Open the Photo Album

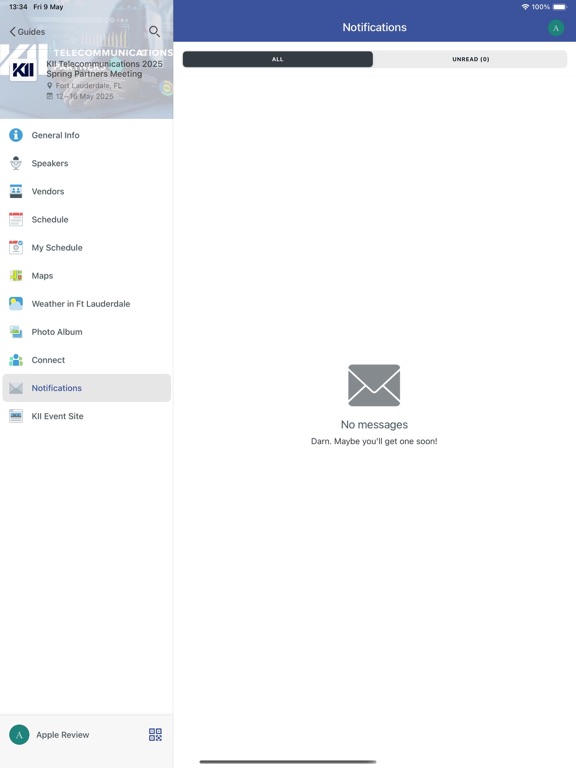click(x=87, y=332)
